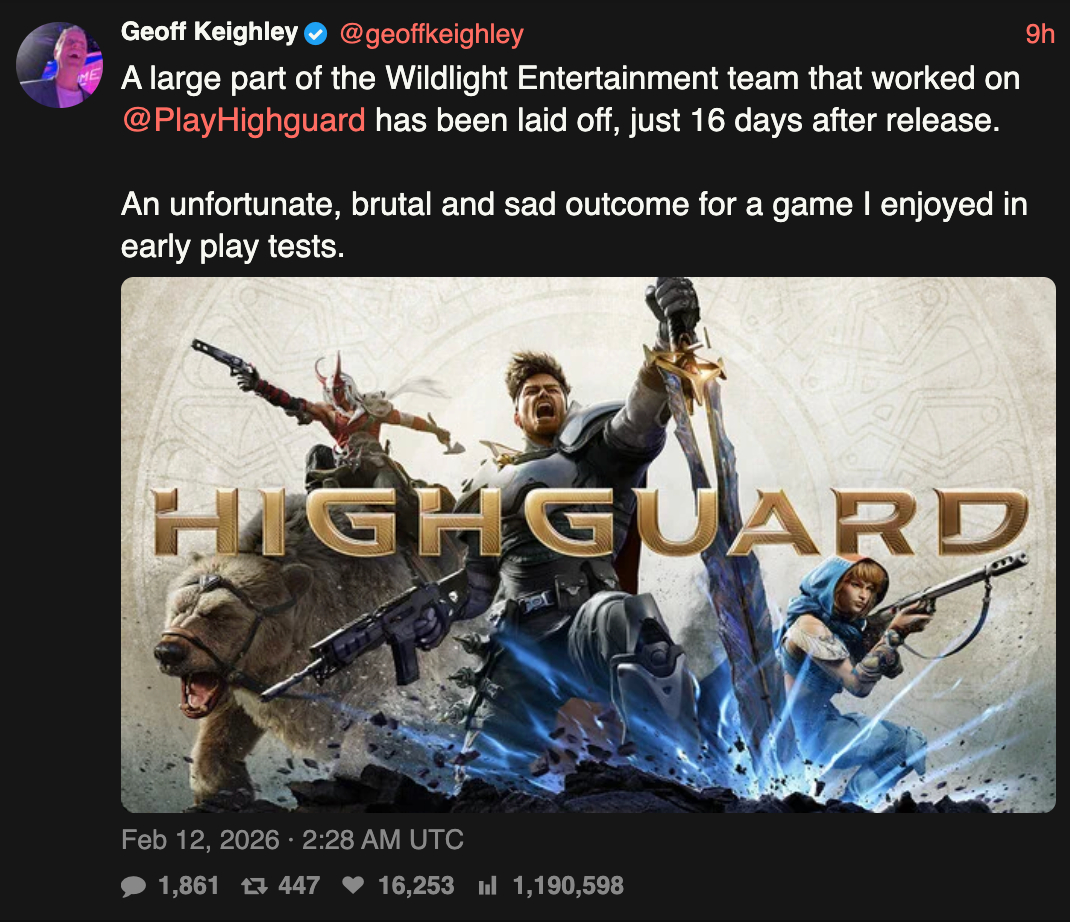Open Geoff Keighley's profile avatar

point(59,65)
